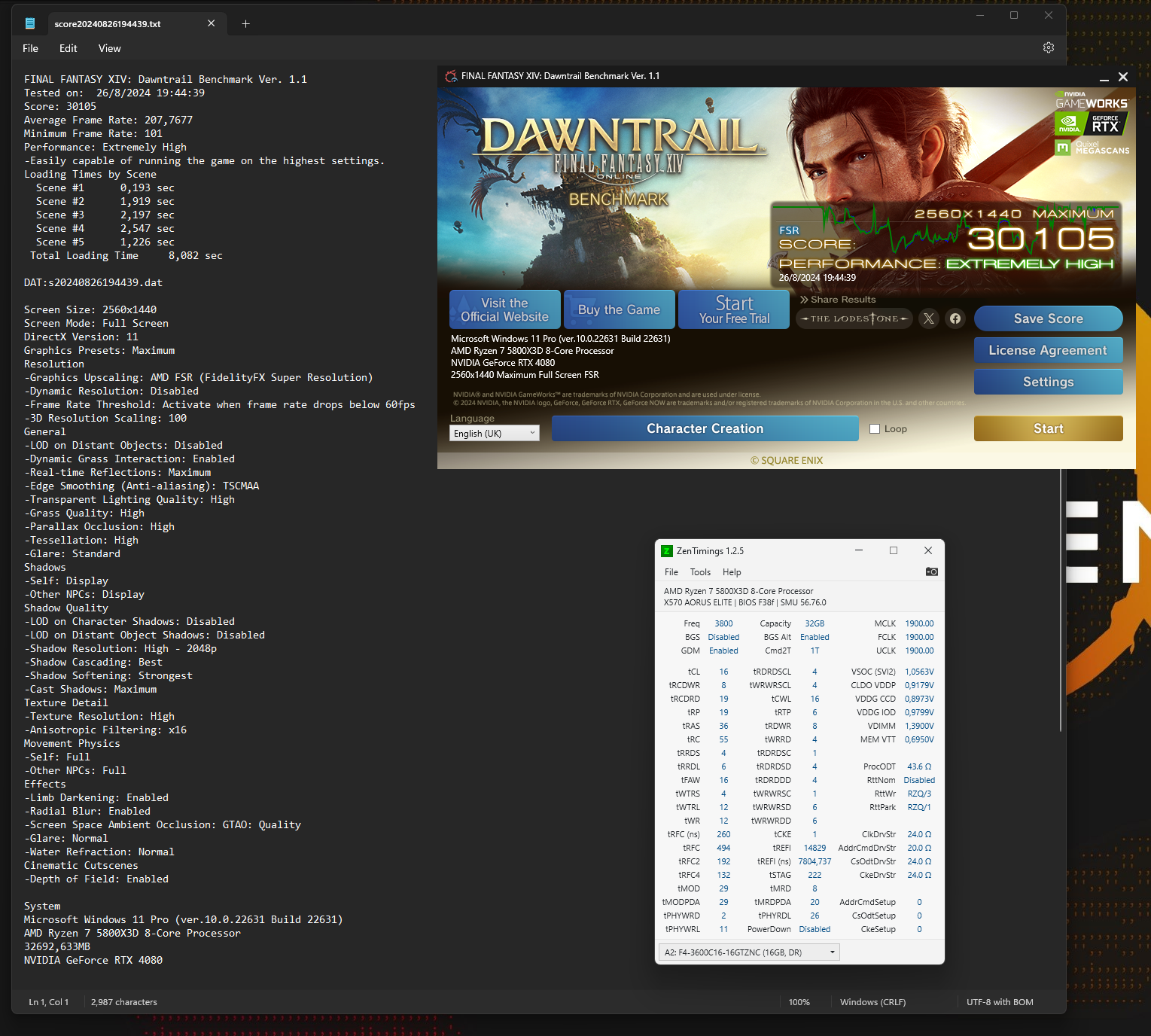
Task: Share results on X (Twitter) icon
Action: pos(929,318)
